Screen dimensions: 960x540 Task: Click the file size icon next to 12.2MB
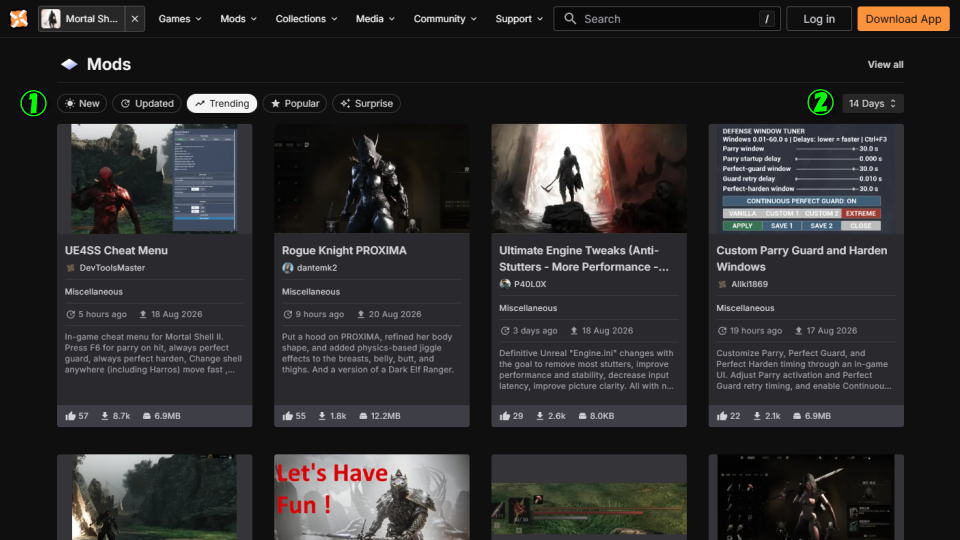(363, 416)
